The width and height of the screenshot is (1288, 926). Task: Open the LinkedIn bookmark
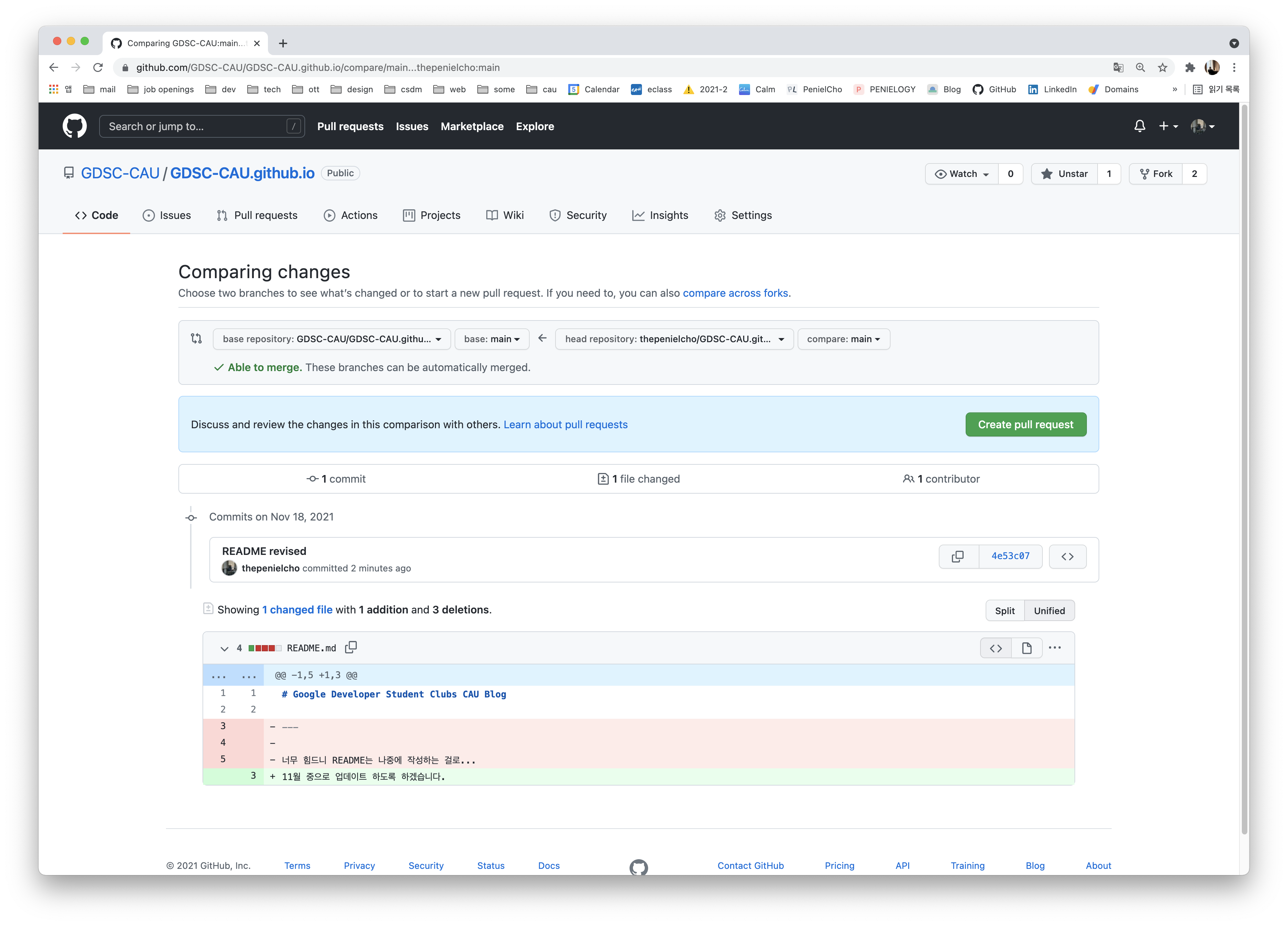coord(1052,89)
